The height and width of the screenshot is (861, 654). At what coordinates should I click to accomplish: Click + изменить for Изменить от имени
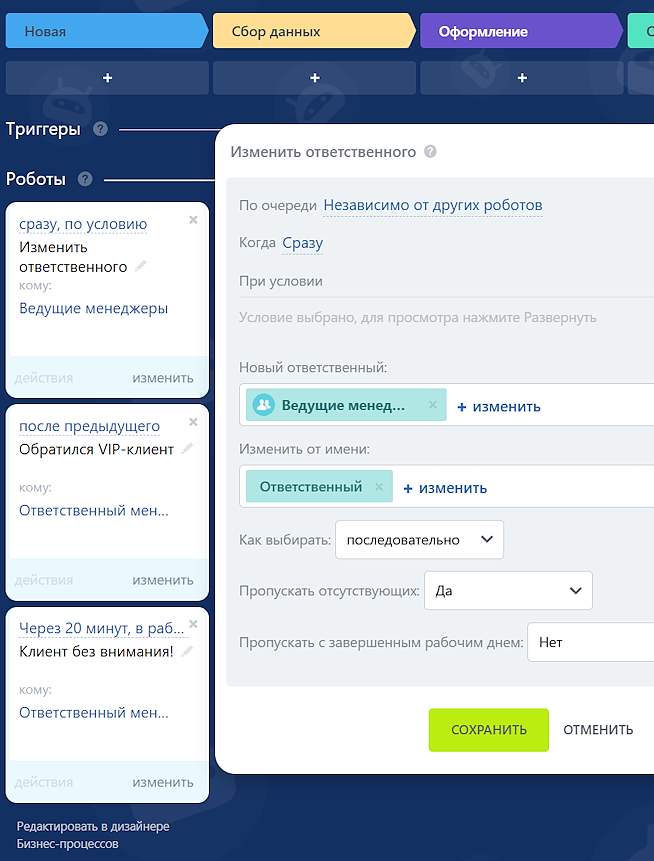click(445, 488)
